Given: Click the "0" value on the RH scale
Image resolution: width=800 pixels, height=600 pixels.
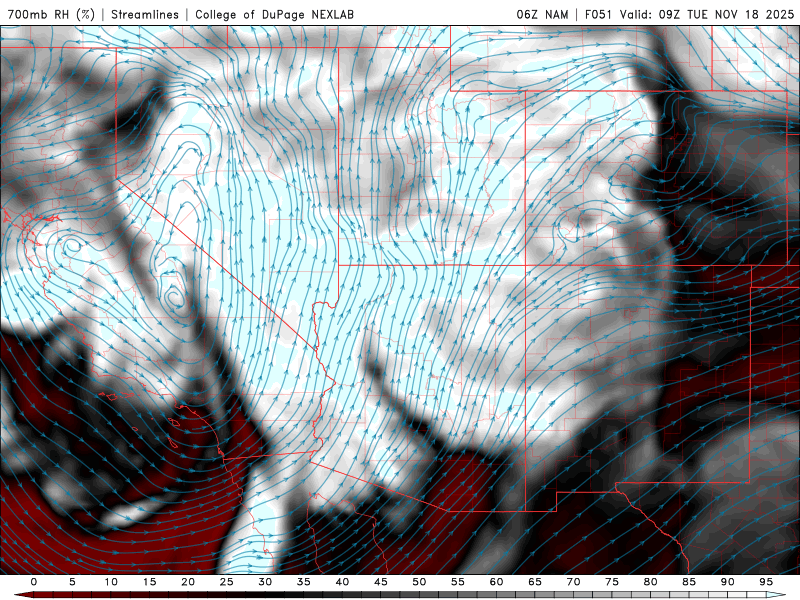Looking at the screenshot, I should pos(34,582).
